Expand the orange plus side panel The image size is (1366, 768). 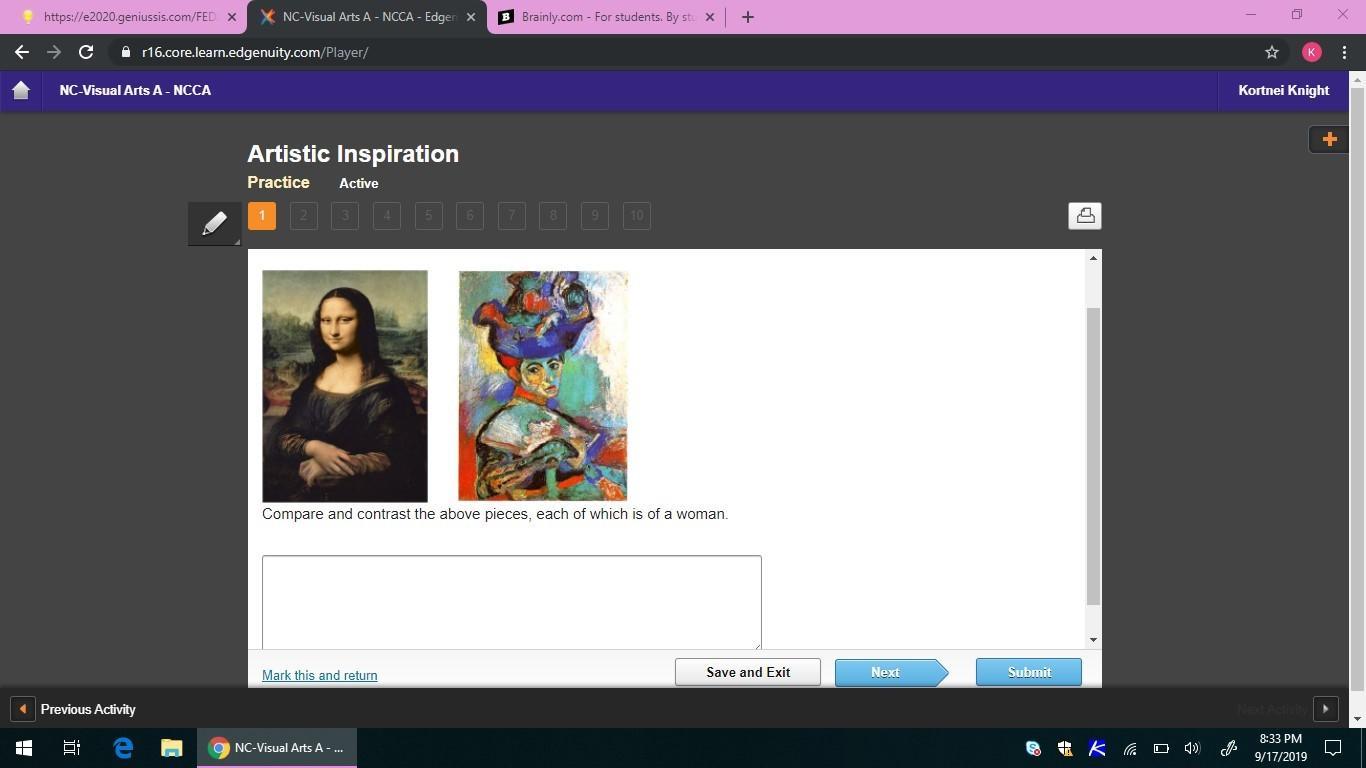[x=1329, y=139]
